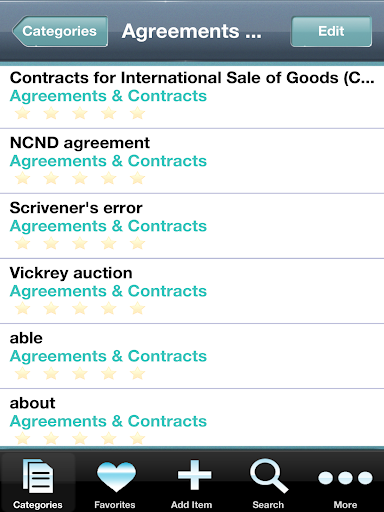Select the Scrivener's error entry

coord(192,226)
